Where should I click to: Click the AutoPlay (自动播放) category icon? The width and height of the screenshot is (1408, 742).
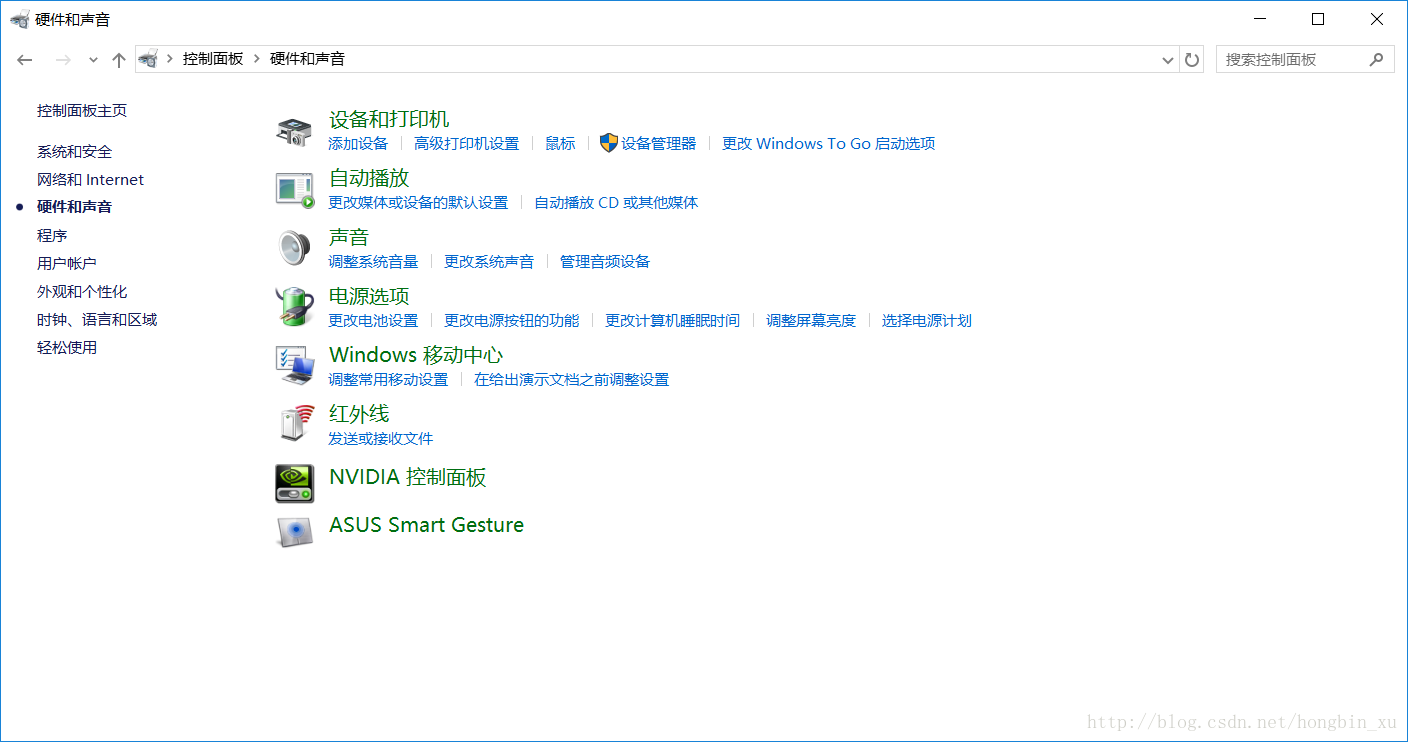pos(295,190)
